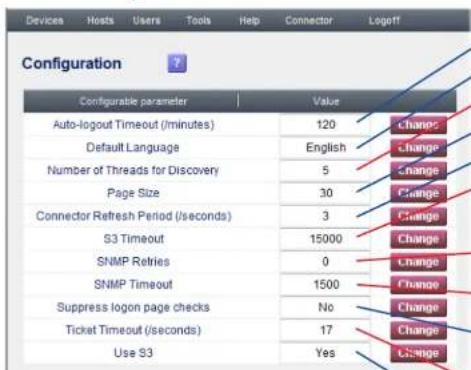
Task: Change the Use S3 setting
Action: pyautogui.click(x=418, y=353)
